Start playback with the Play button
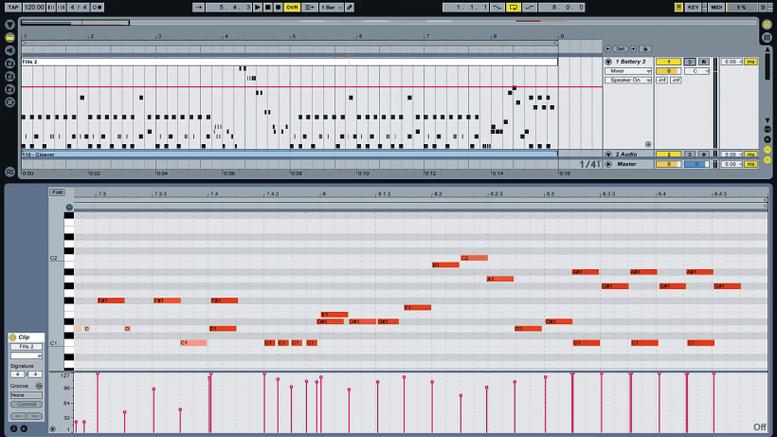 click(257, 7)
